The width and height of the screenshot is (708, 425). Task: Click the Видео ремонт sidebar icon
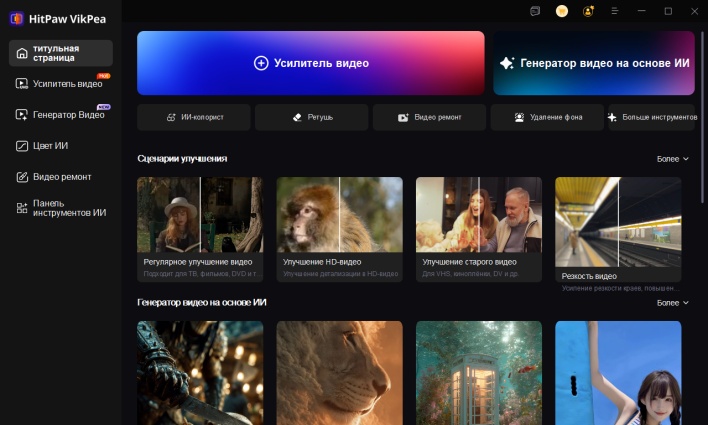22,177
